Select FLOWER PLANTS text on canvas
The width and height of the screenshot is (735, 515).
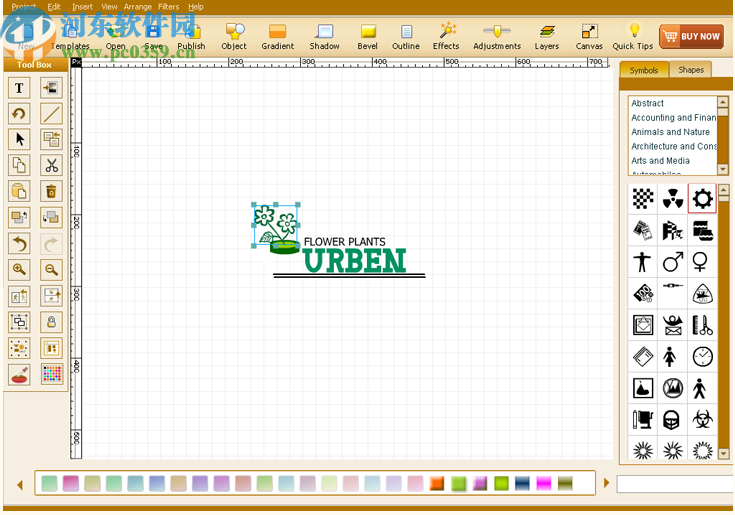[x=345, y=242]
